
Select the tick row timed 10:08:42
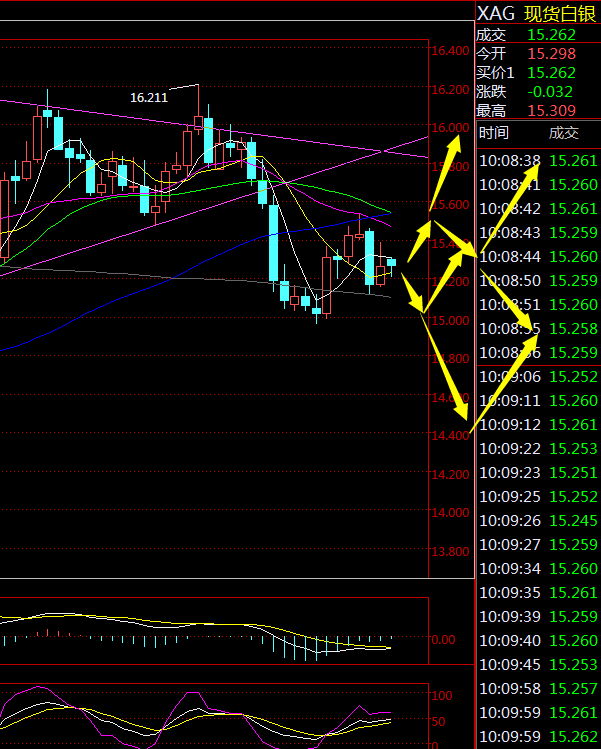(x=538, y=209)
